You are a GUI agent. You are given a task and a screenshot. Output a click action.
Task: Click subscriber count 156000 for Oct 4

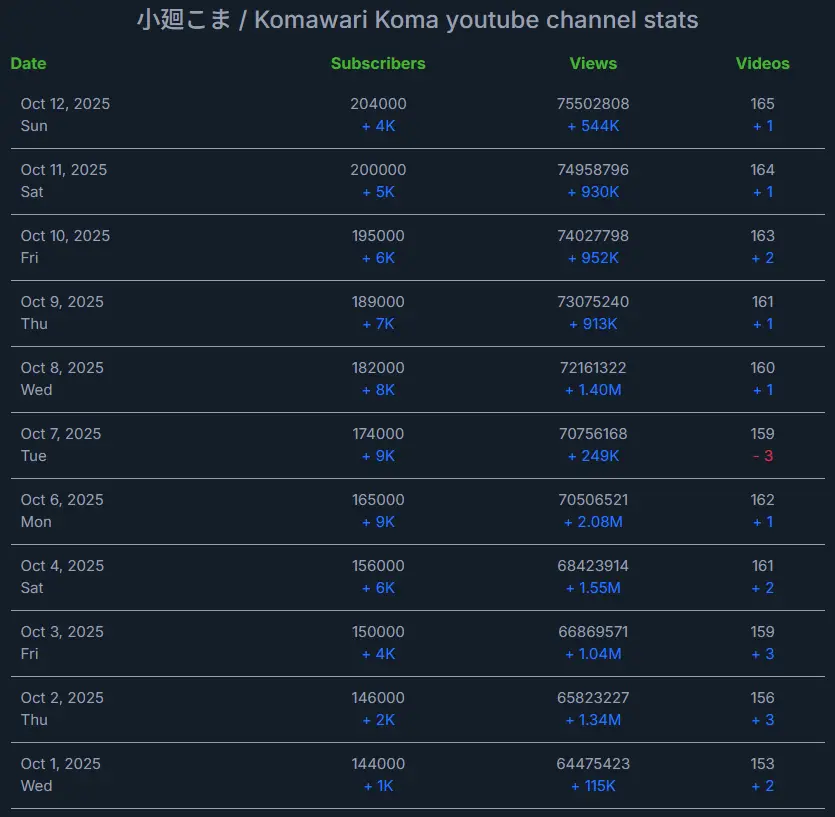(x=378, y=566)
